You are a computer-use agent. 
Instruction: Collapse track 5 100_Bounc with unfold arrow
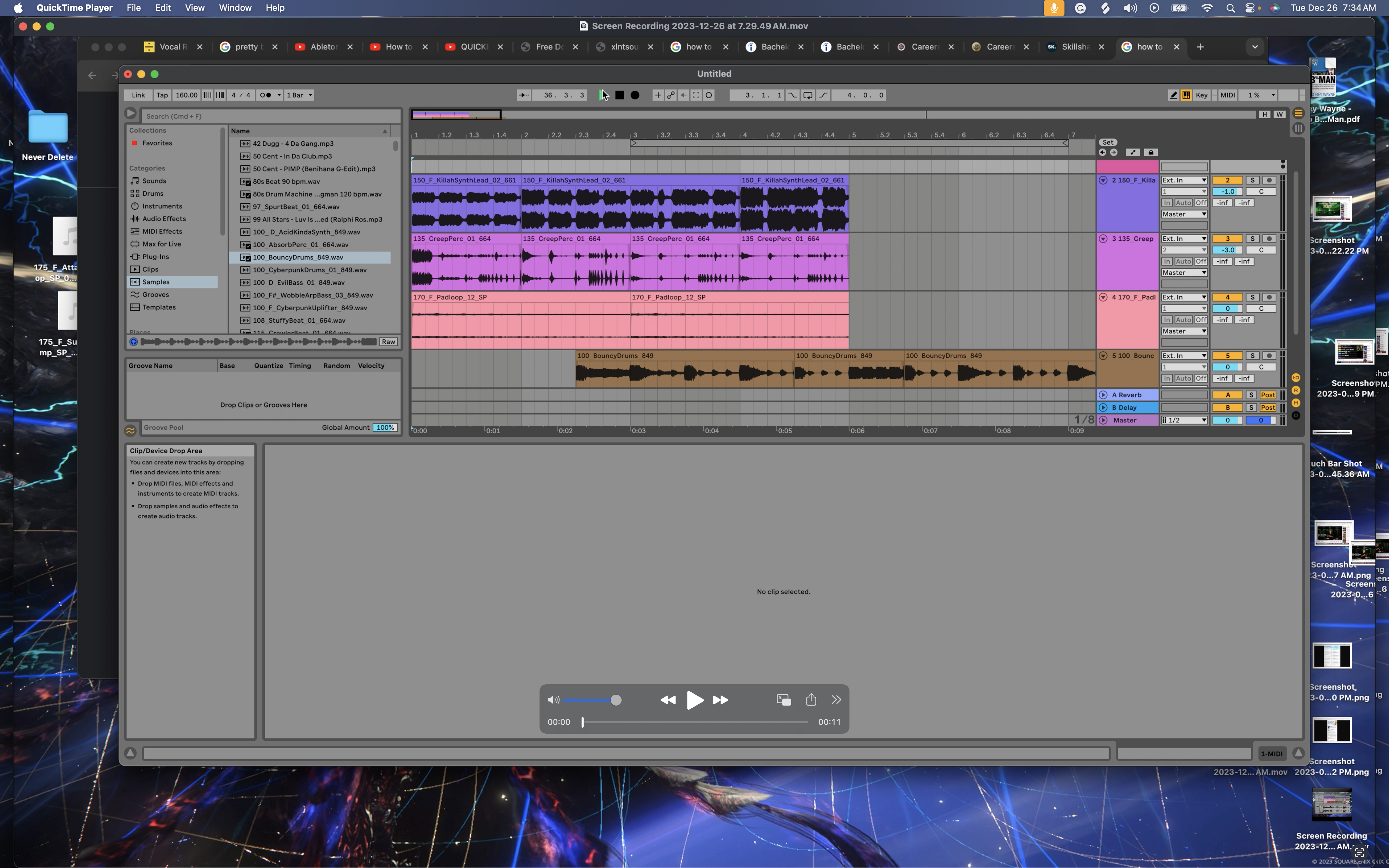[x=1102, y=356]
